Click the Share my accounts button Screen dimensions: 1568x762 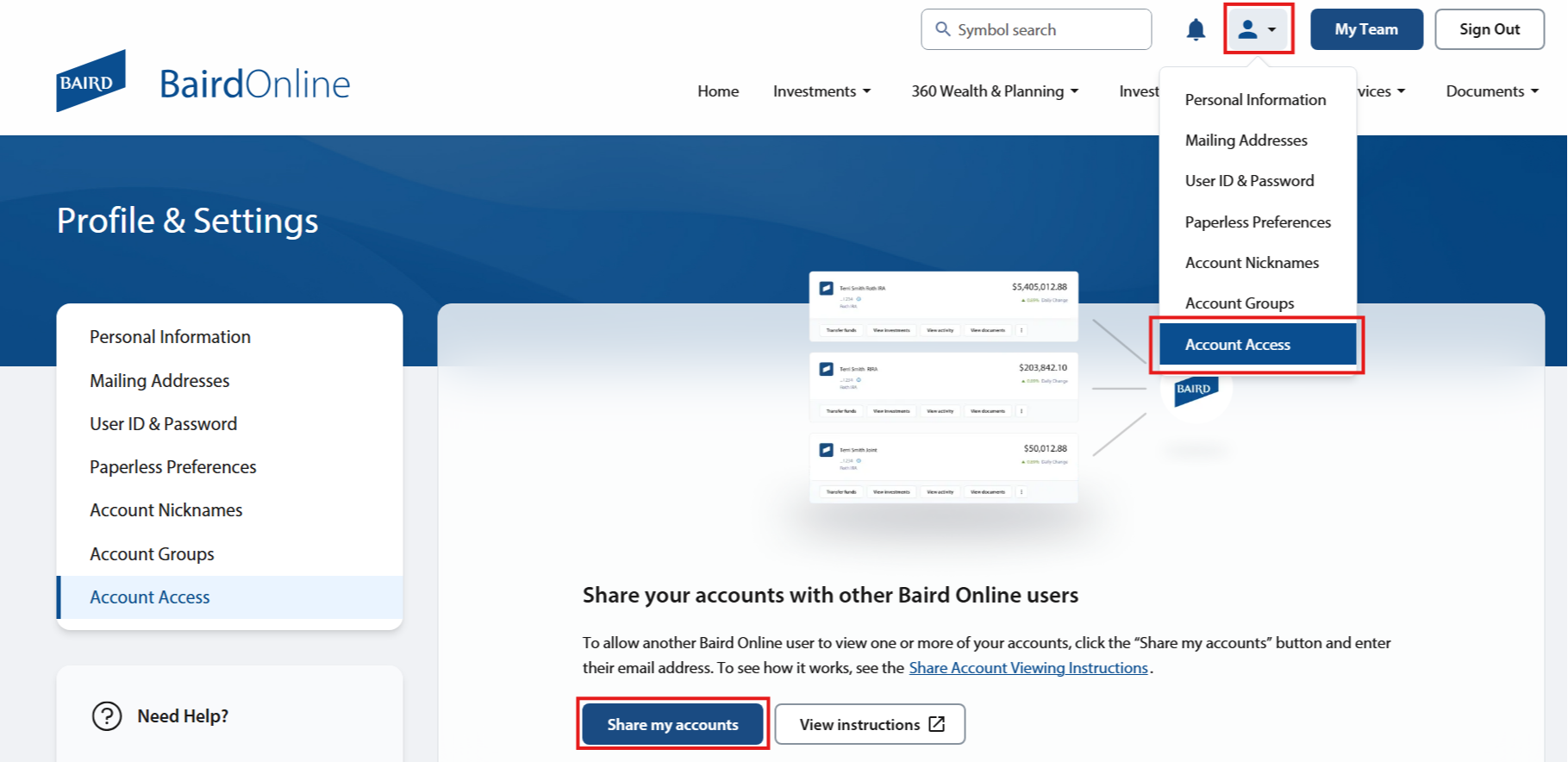(672, 724)
